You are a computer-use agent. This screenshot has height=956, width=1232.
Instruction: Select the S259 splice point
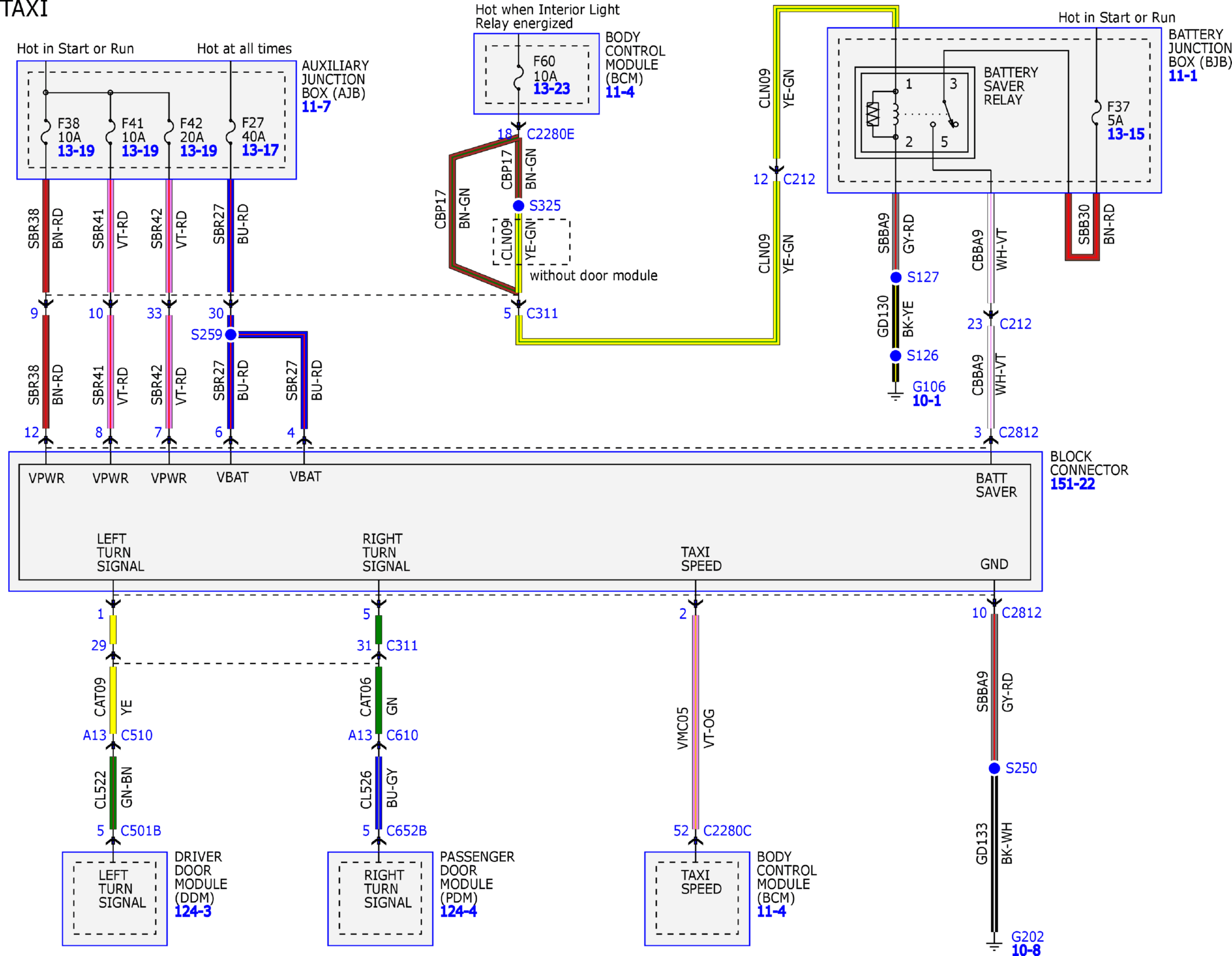[x=231, y=334]
